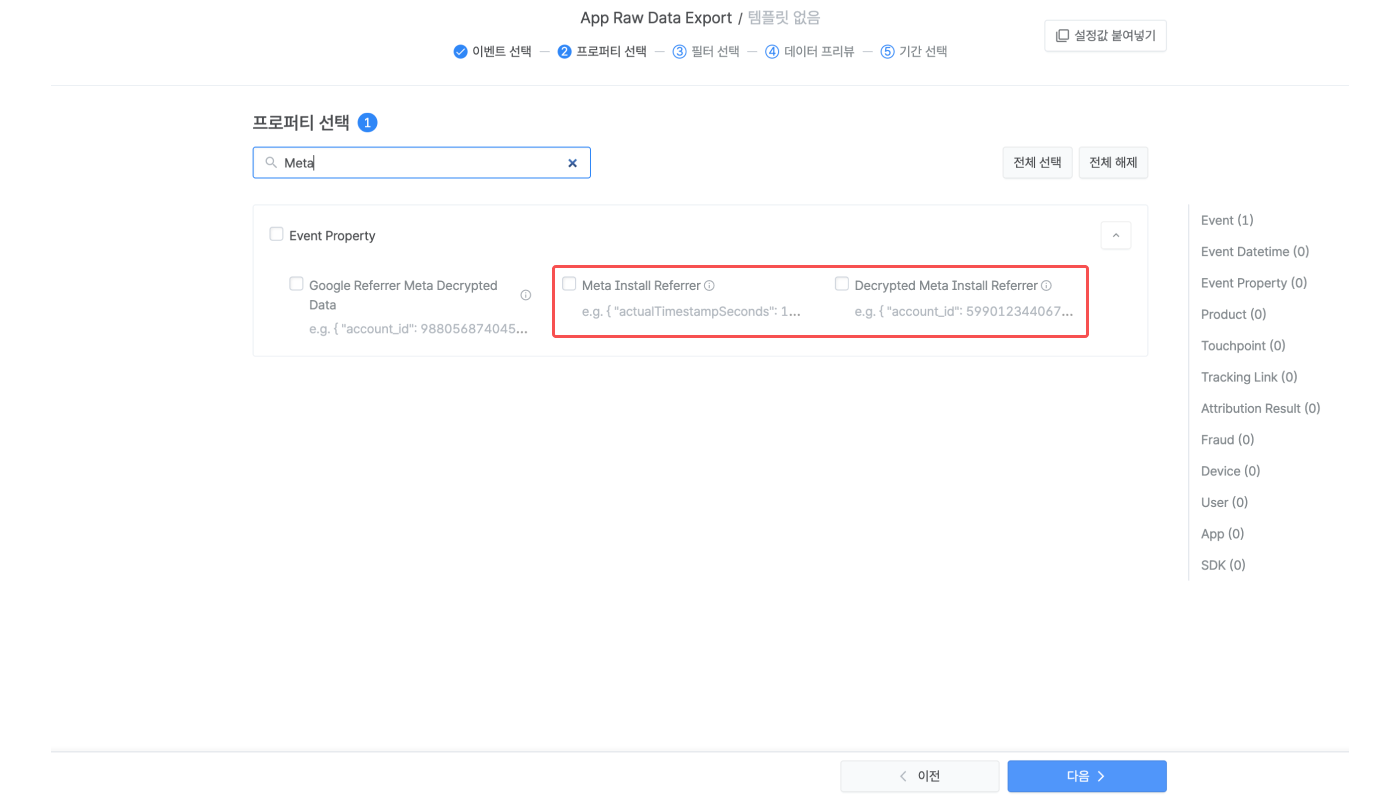The image size is (1400, 800).
Task: Click the Event Property section label
Action: [x=332, y=236]
